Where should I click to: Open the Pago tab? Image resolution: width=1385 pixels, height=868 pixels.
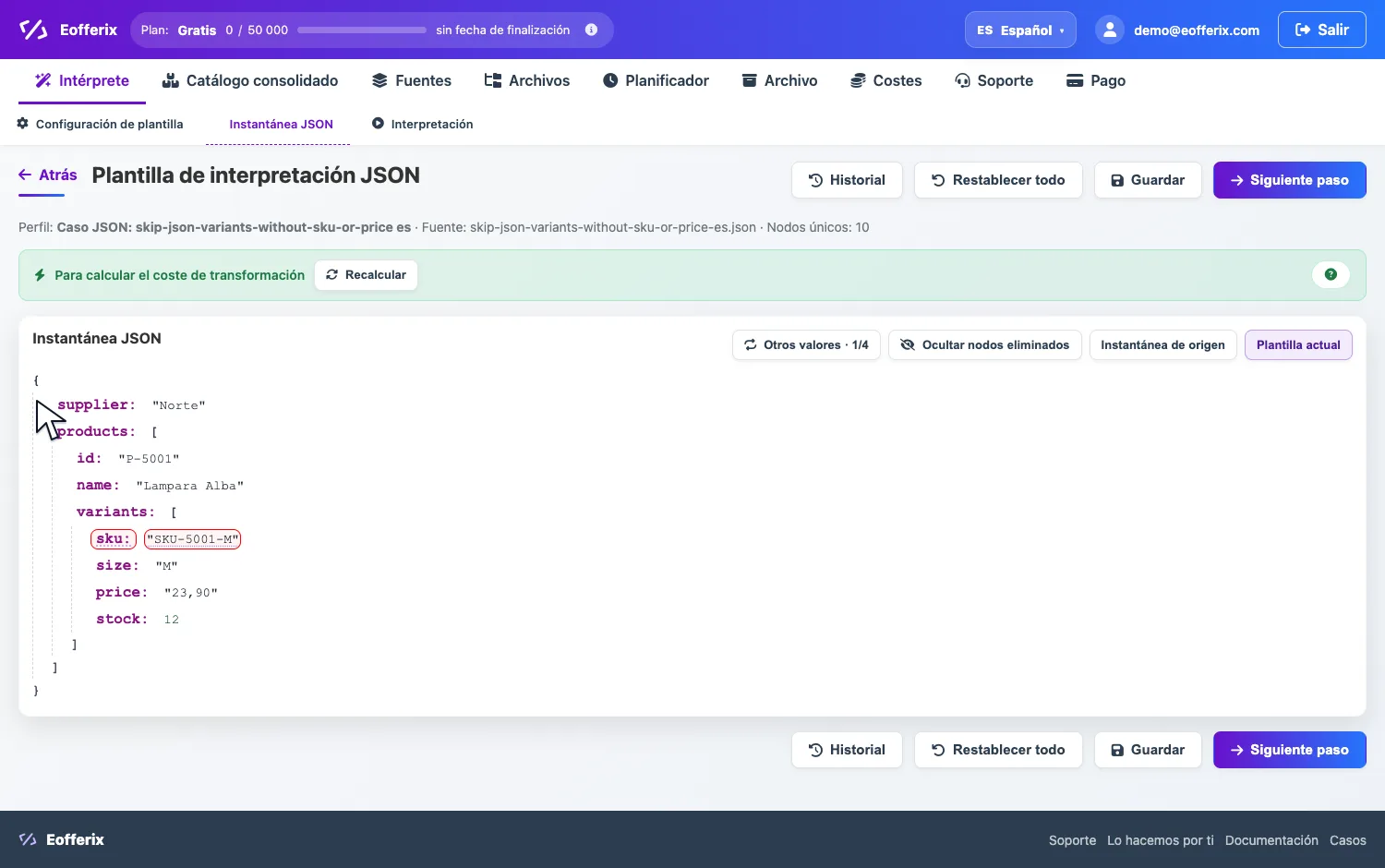tap(1096, 80)
